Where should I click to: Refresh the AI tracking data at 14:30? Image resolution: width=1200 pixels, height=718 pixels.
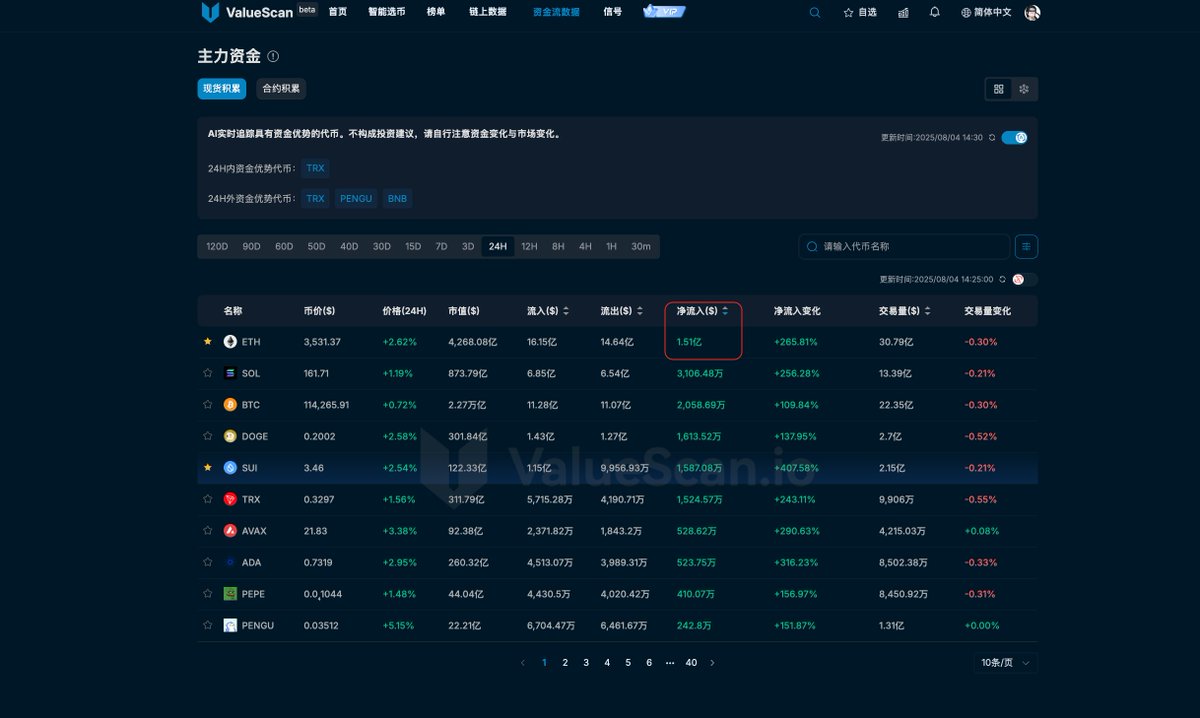[x=991, y=138]
